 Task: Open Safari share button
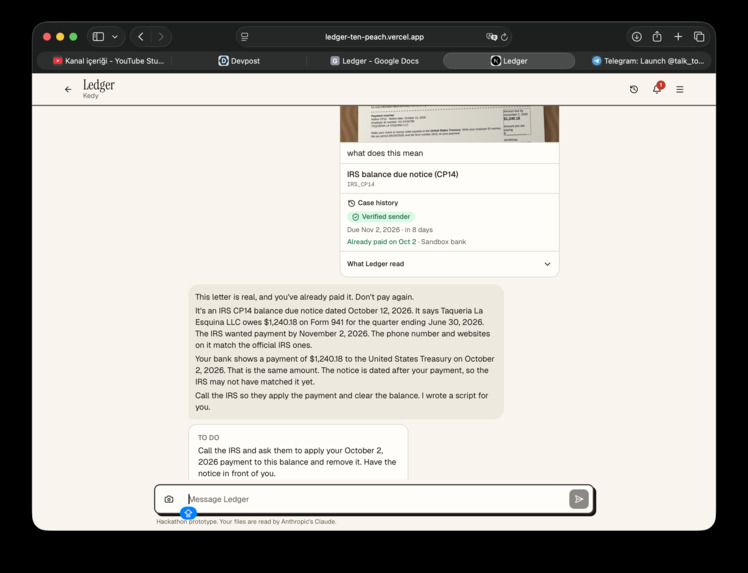tap(657, 36)
